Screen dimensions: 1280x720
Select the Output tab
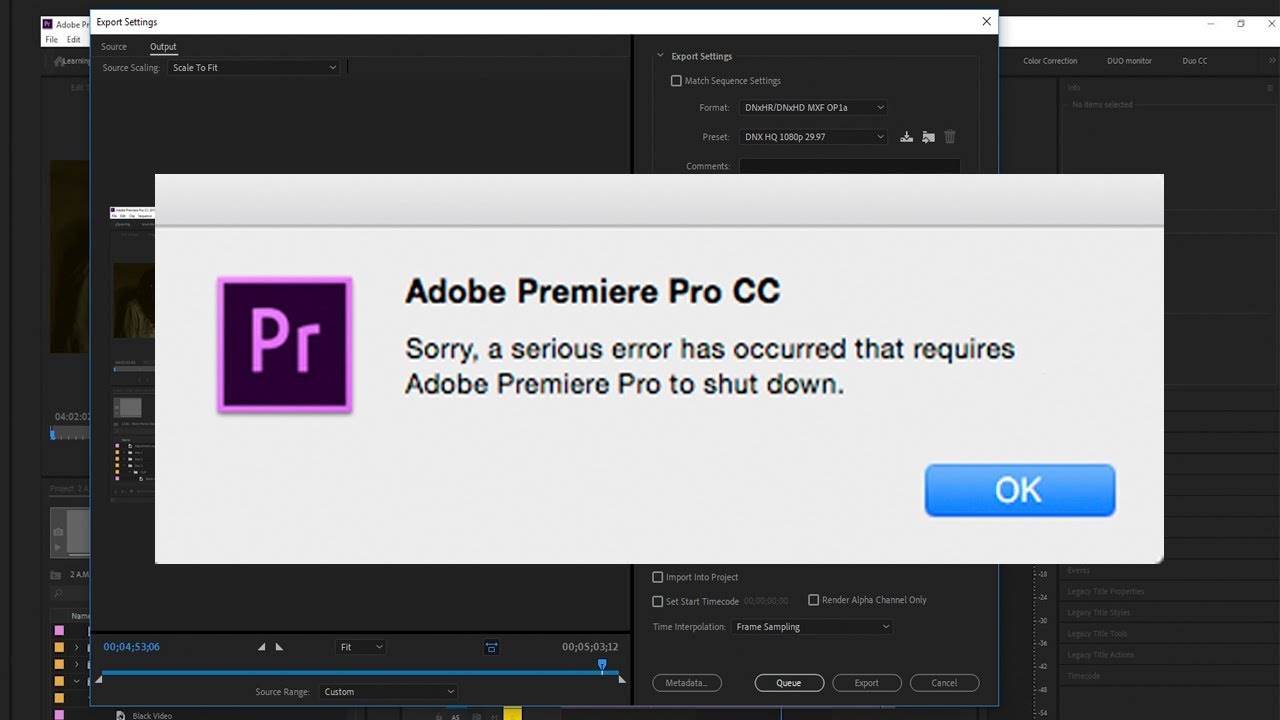click(x=163, y=47)
